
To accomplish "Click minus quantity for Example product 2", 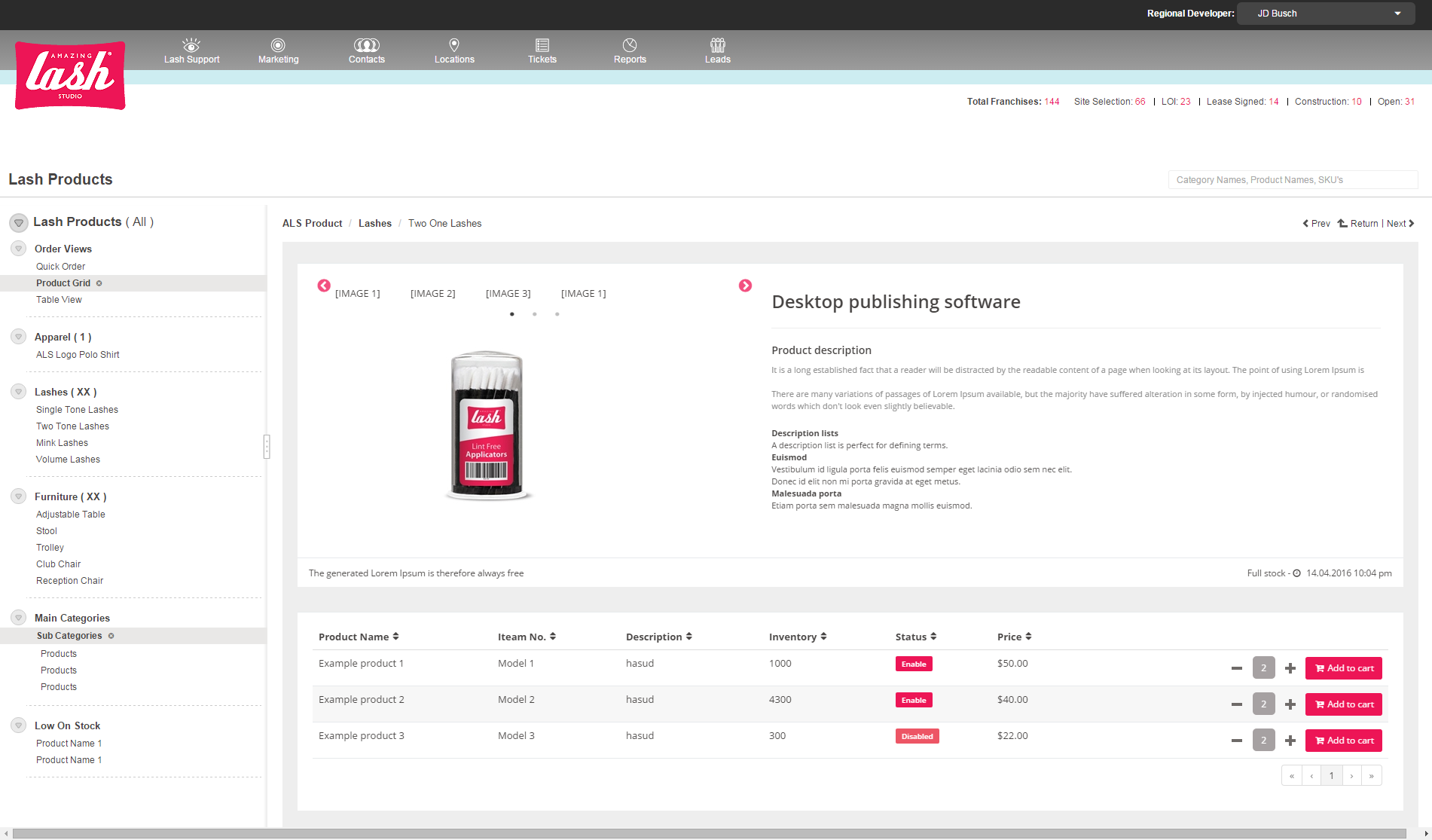I will point(1237,704).
